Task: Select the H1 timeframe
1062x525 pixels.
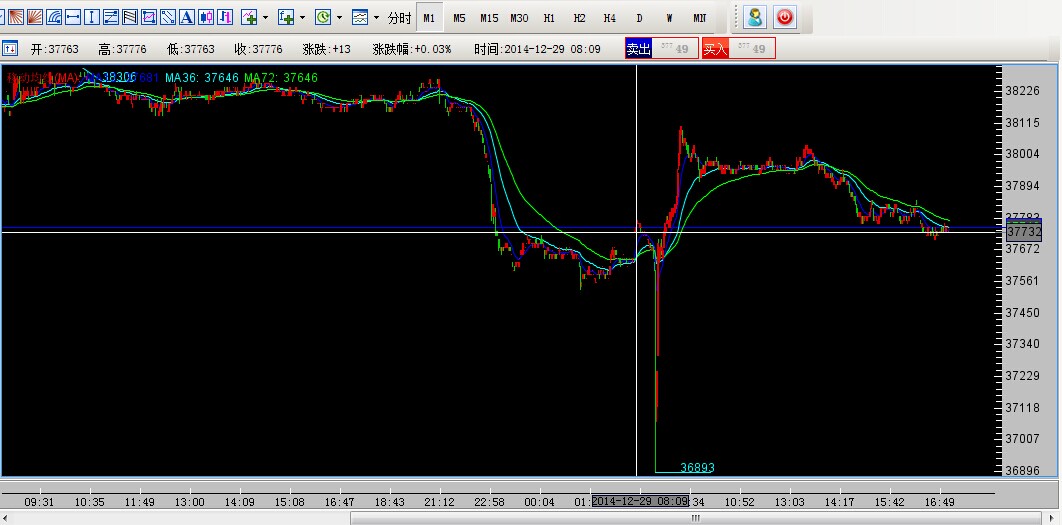Action: (x=549, y=18)
